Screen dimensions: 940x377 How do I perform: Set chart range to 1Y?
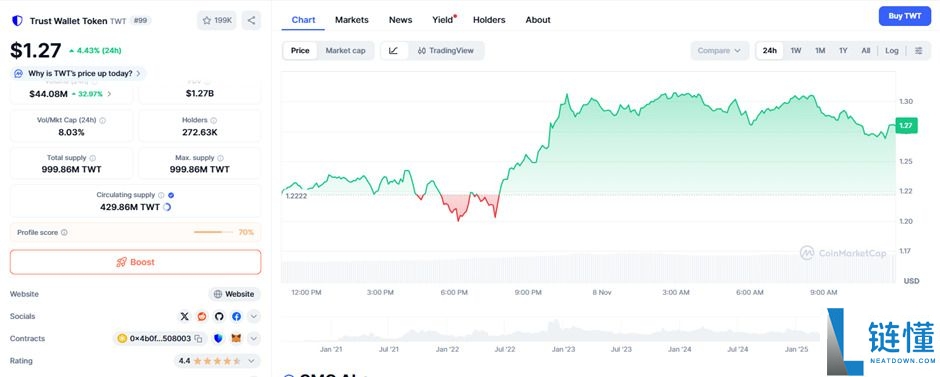click(843, 51)
